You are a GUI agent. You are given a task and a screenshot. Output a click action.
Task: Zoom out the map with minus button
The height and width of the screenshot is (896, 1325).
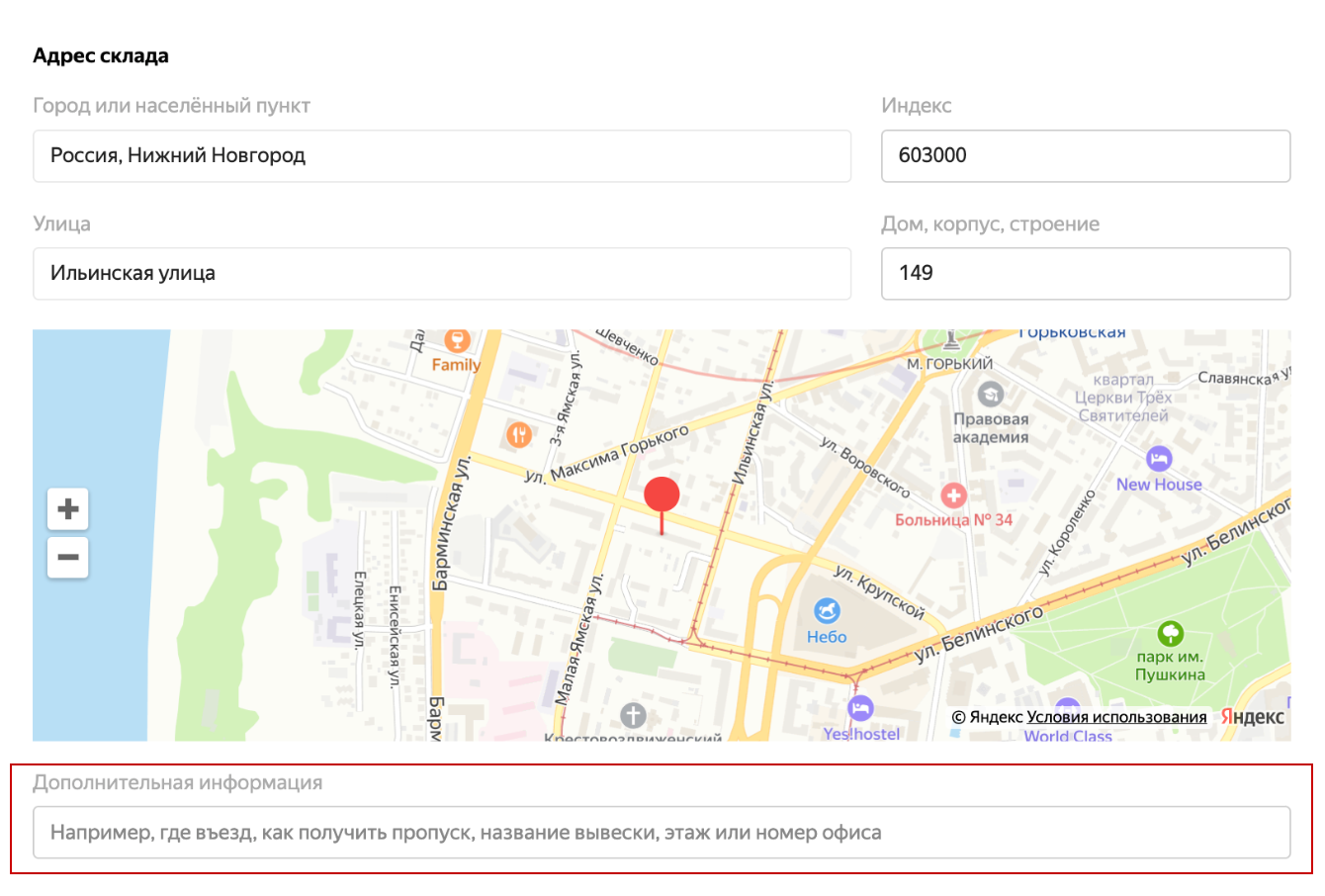[68, 557]
